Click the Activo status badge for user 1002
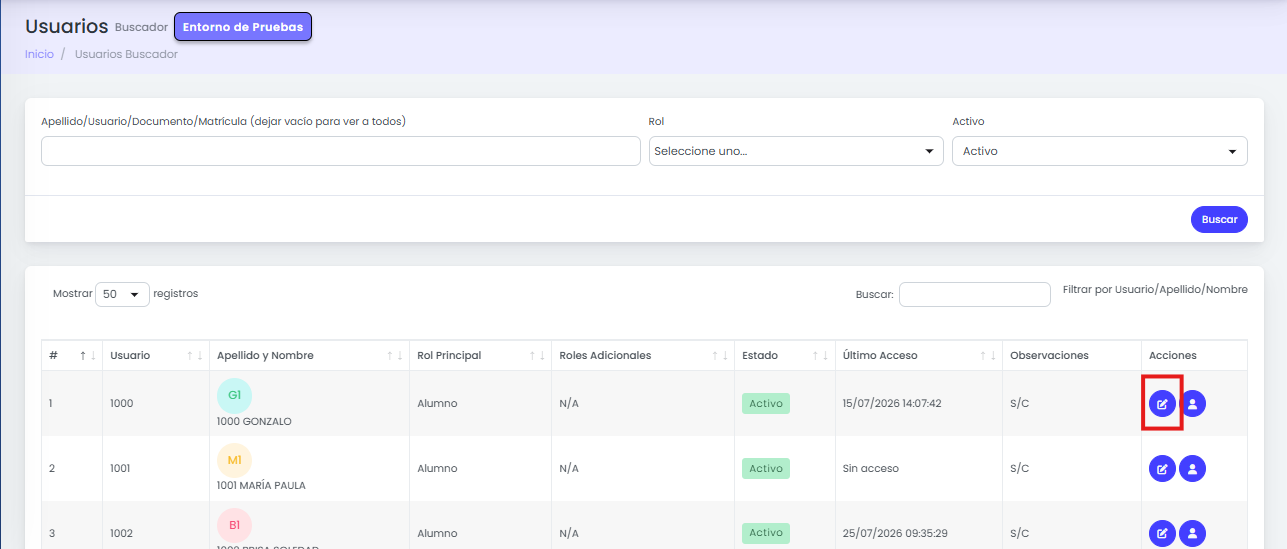The height and width of the screenshot is (549, 1287). 766,533
